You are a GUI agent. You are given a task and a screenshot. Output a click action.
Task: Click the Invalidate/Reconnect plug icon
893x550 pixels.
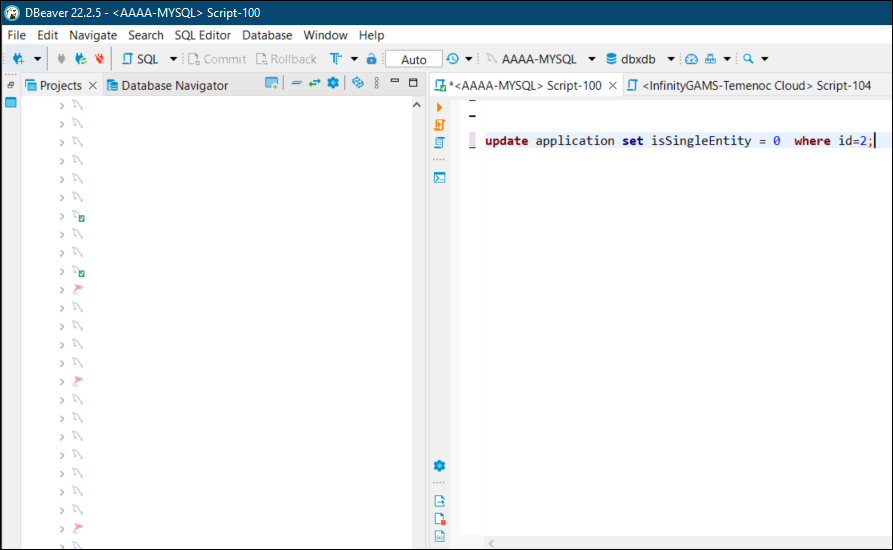coord(80,59)
